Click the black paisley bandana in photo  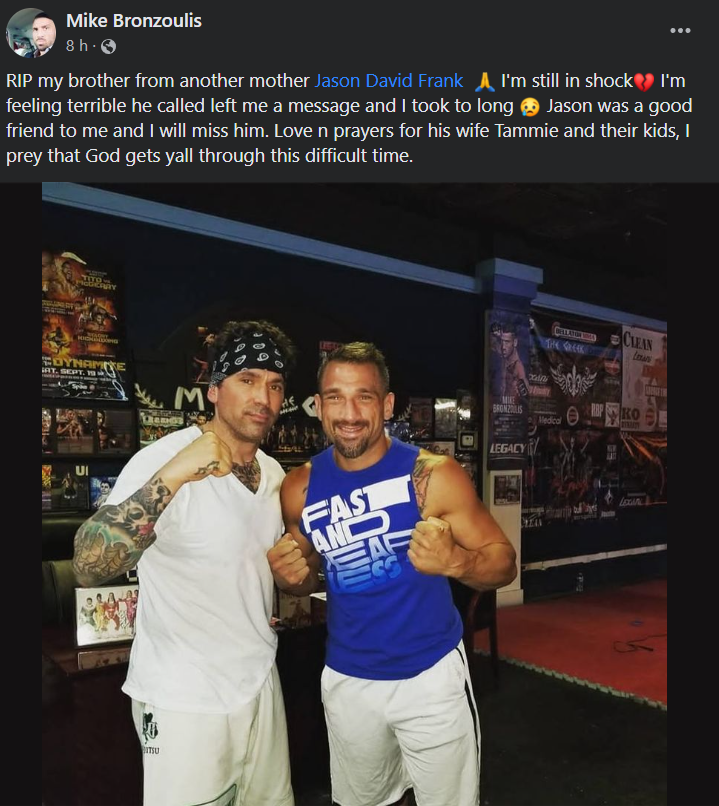tap(249, 357)
